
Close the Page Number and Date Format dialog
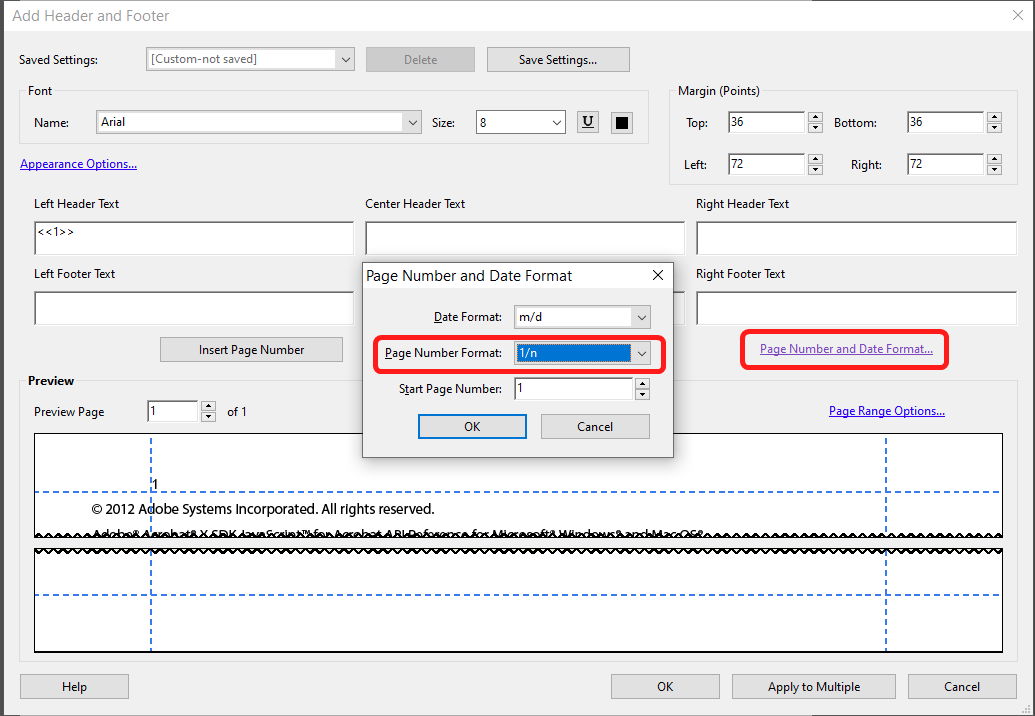coord(657,275)
